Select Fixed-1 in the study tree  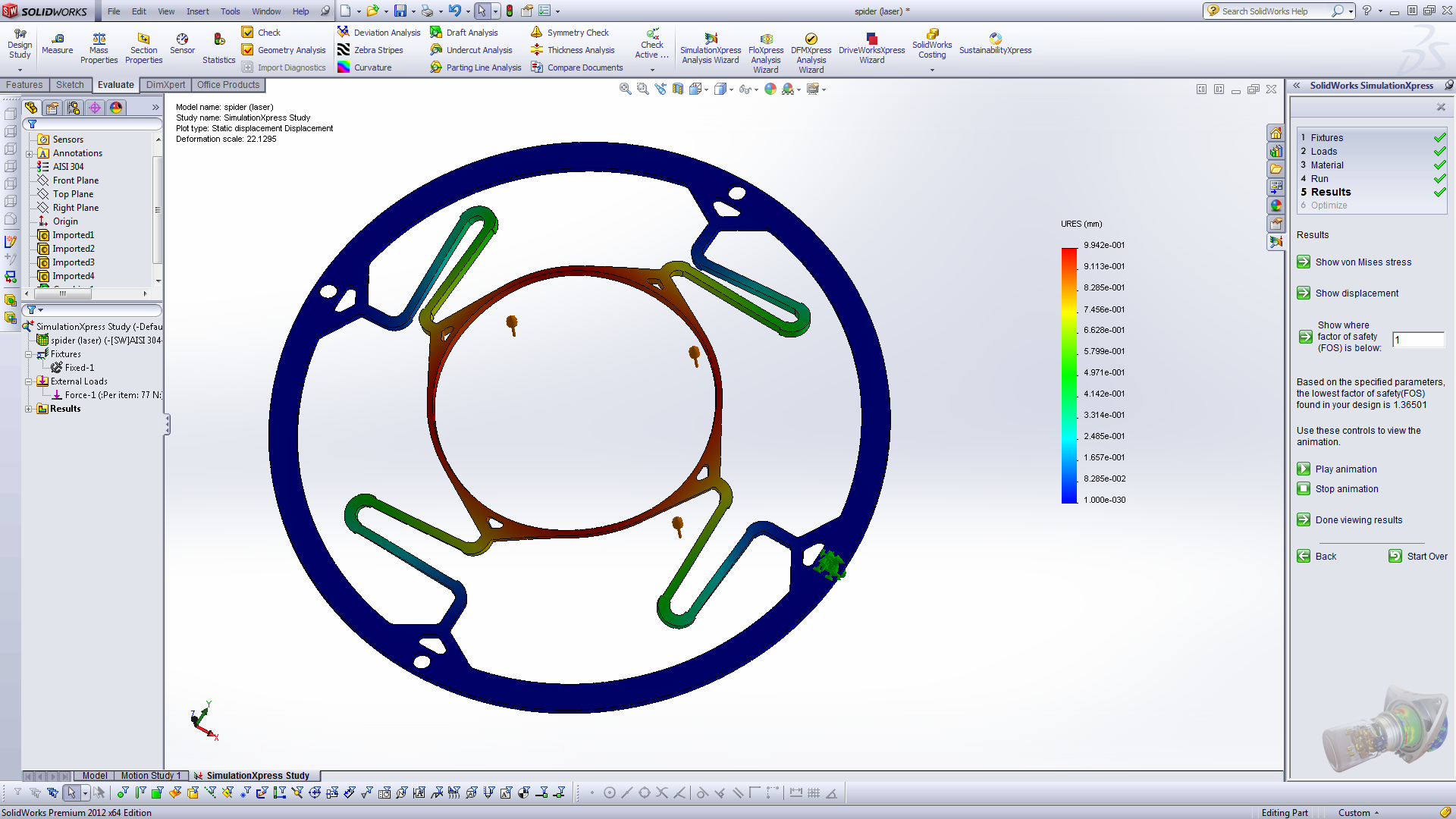tap(73, 368)
